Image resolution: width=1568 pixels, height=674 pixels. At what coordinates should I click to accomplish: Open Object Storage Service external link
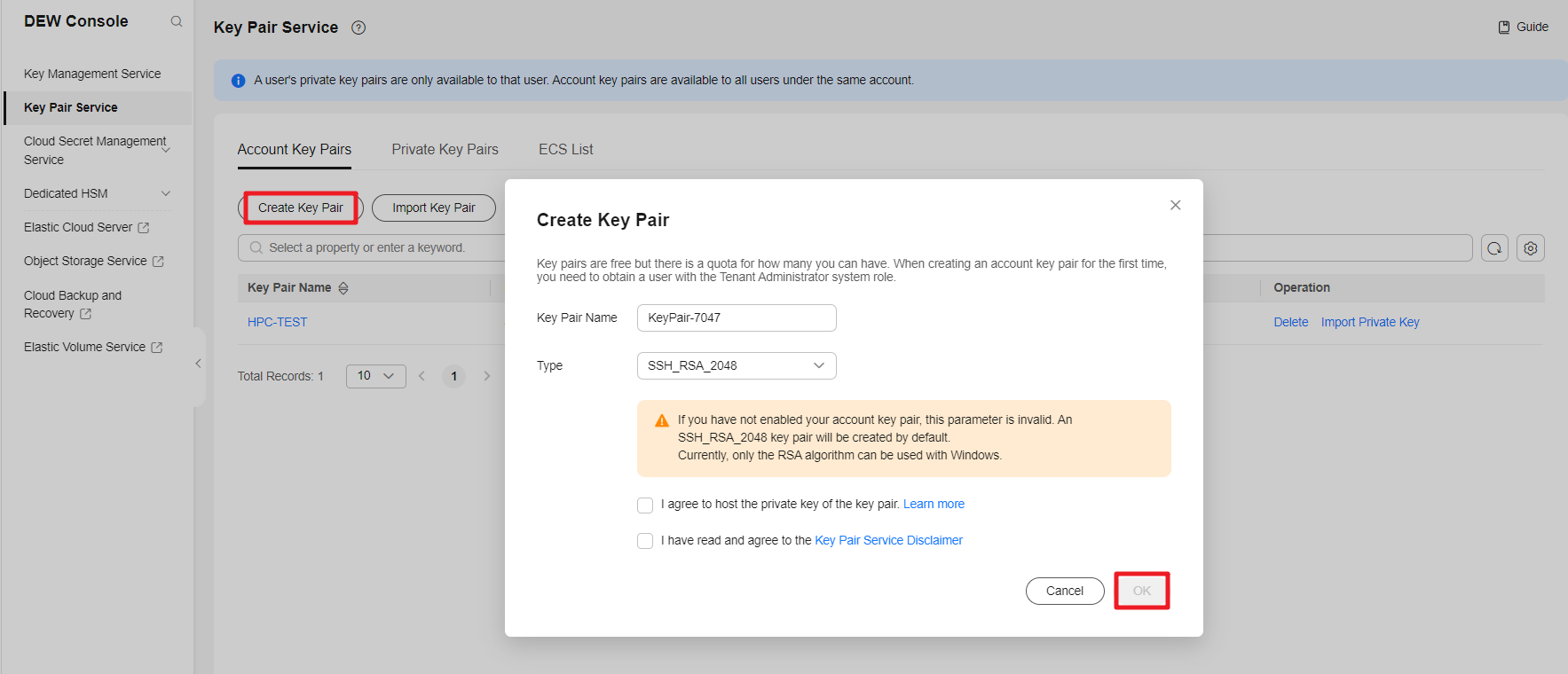point(158,262)
